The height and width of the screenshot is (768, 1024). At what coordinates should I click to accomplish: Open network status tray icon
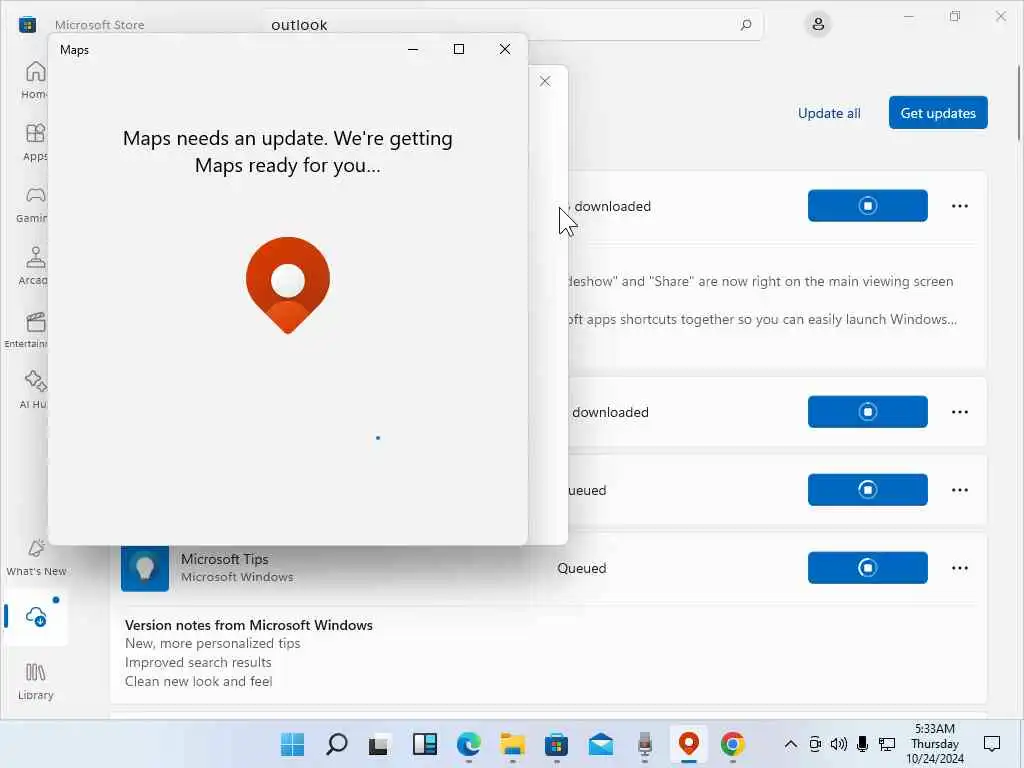click(x=886, y=744)
